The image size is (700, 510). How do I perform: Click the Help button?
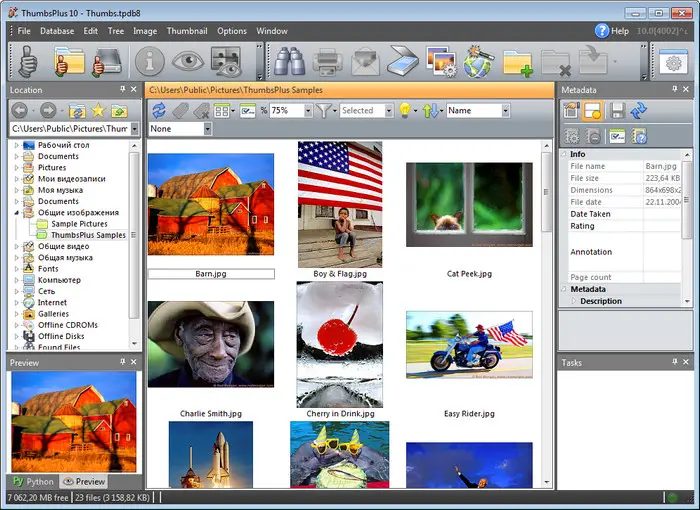[x=612, y=31]
